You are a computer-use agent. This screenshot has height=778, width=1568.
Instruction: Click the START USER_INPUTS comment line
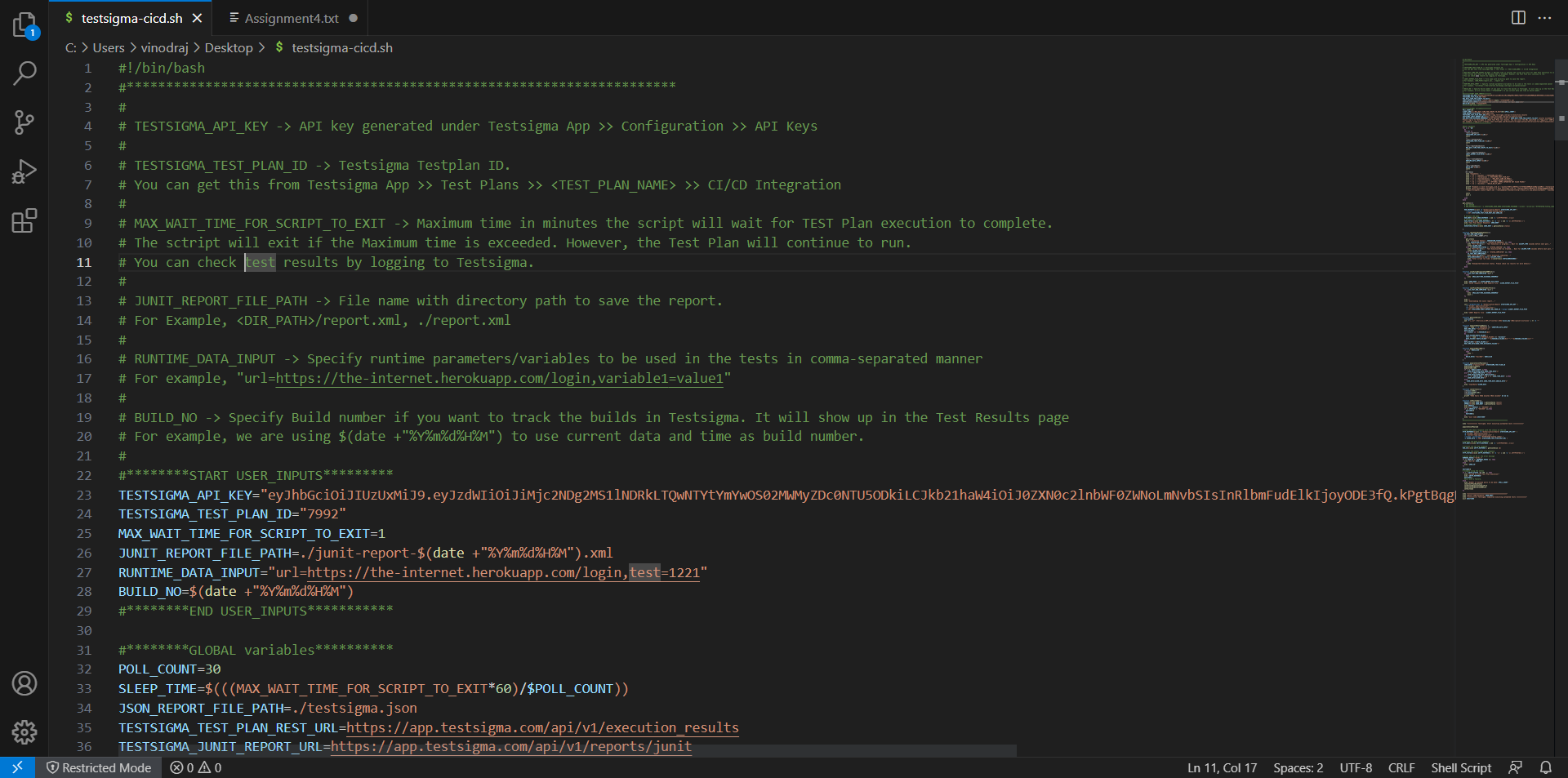coord(256,475)
